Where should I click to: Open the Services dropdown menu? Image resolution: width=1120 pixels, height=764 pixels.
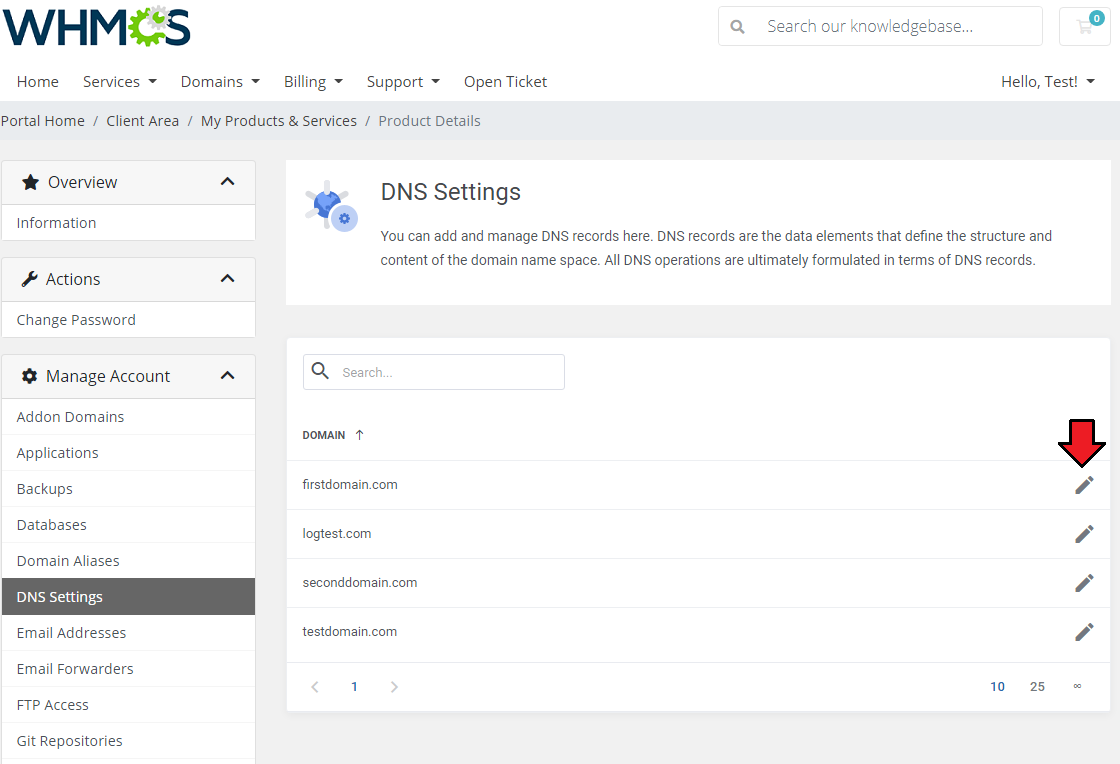(x=119, y=82)
